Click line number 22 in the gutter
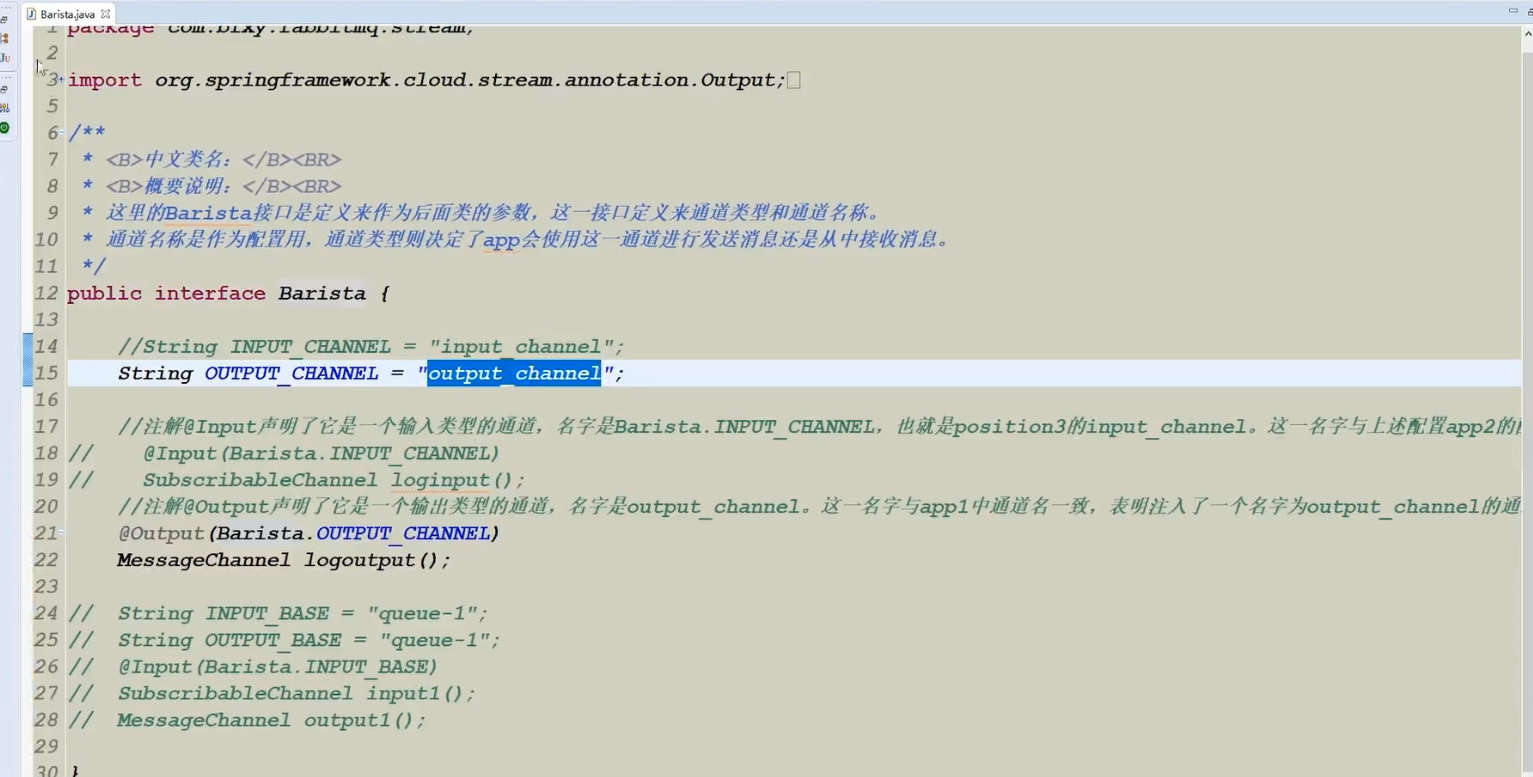Image resolution: width=1533 pixels, height=777 pixels. click(x=47, y=560)
